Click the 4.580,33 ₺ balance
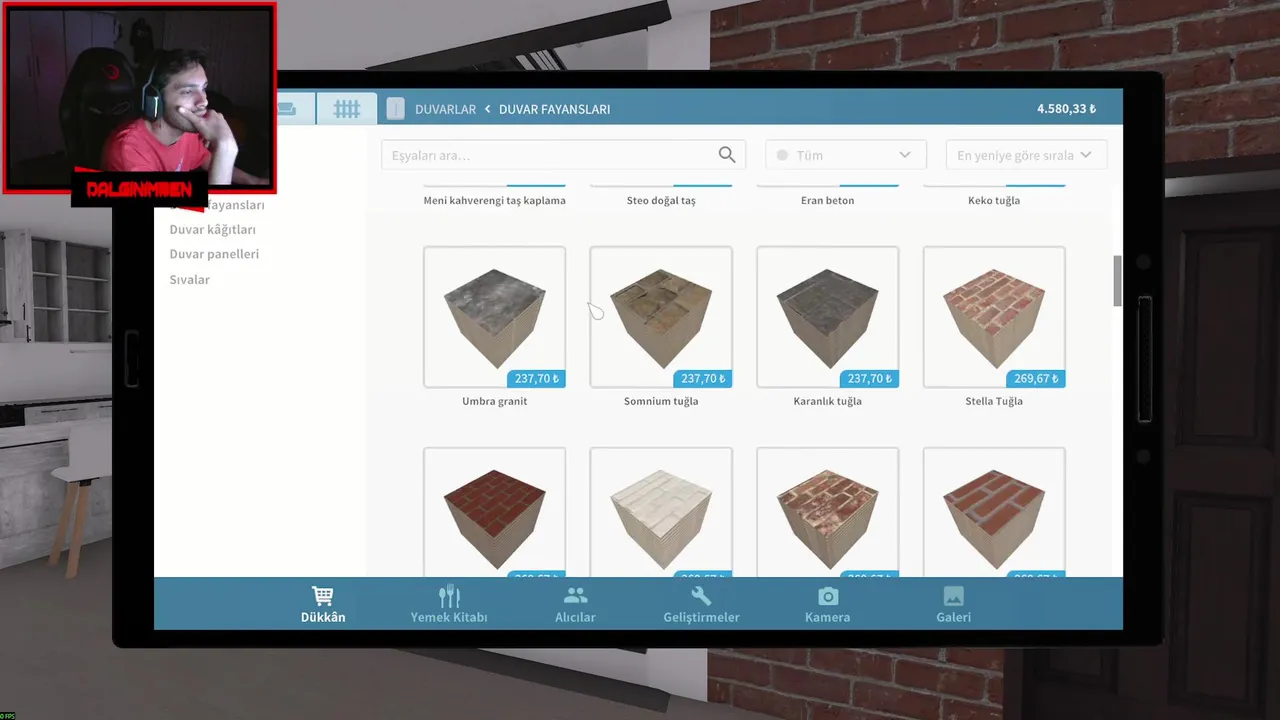The image size is (1280, 720). (1066, 109)
